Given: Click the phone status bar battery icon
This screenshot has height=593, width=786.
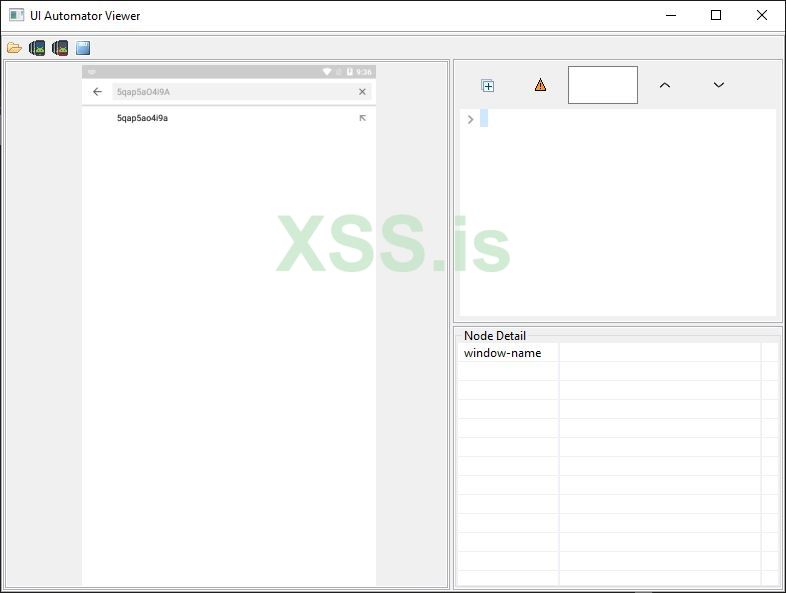Looking at the screenshot, I should click(350, 72).
